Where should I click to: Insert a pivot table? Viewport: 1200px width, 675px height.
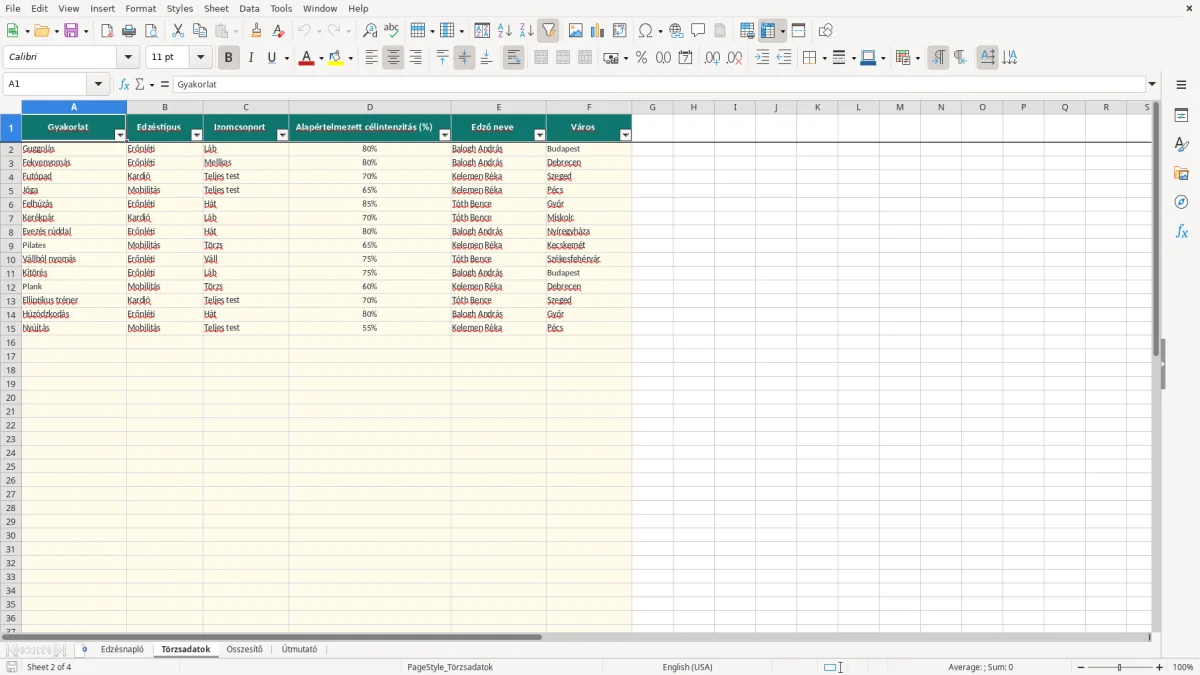point(619,31)
